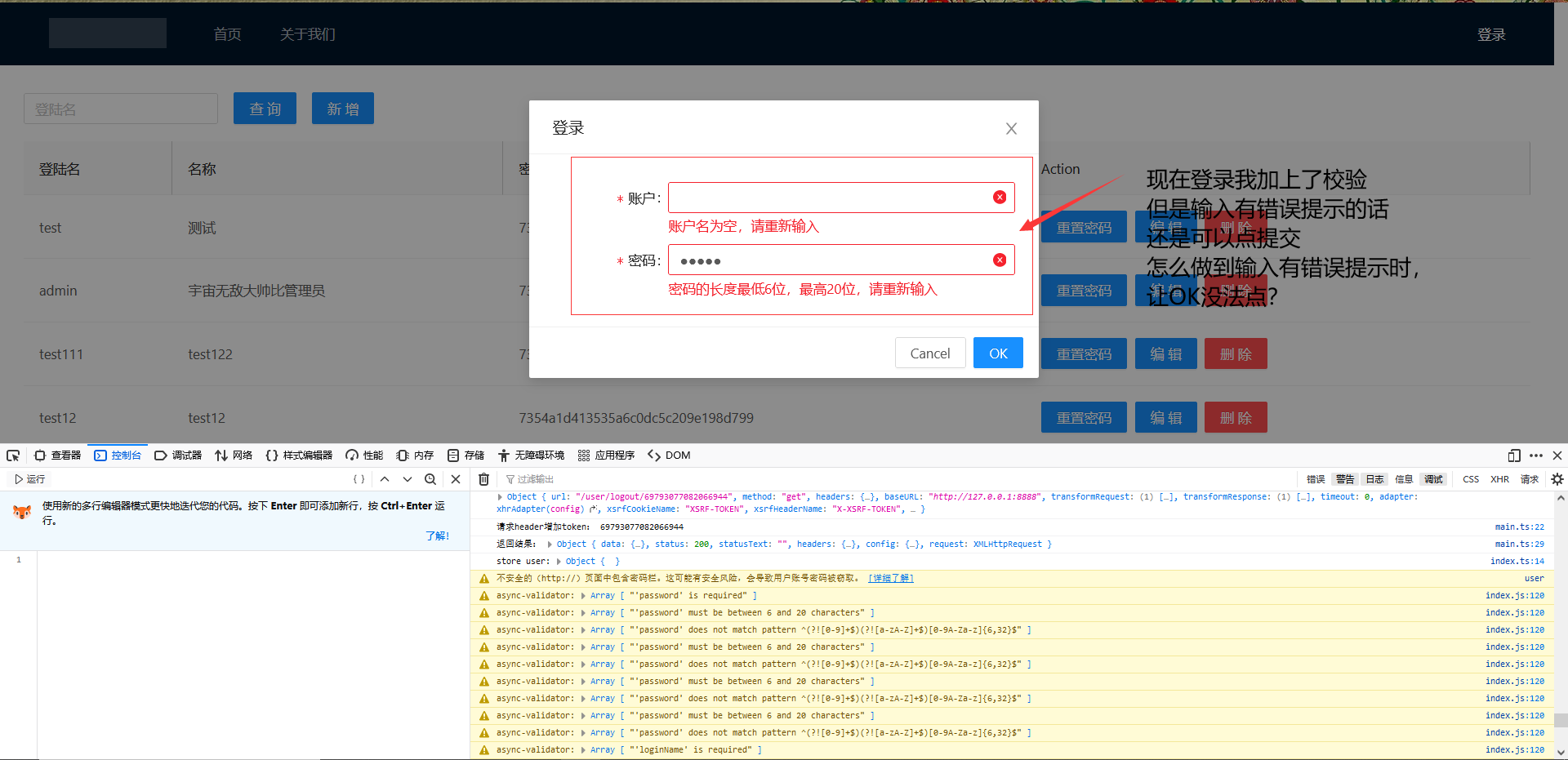Toggle the 错误 log filter

(x=1316, y=479)
